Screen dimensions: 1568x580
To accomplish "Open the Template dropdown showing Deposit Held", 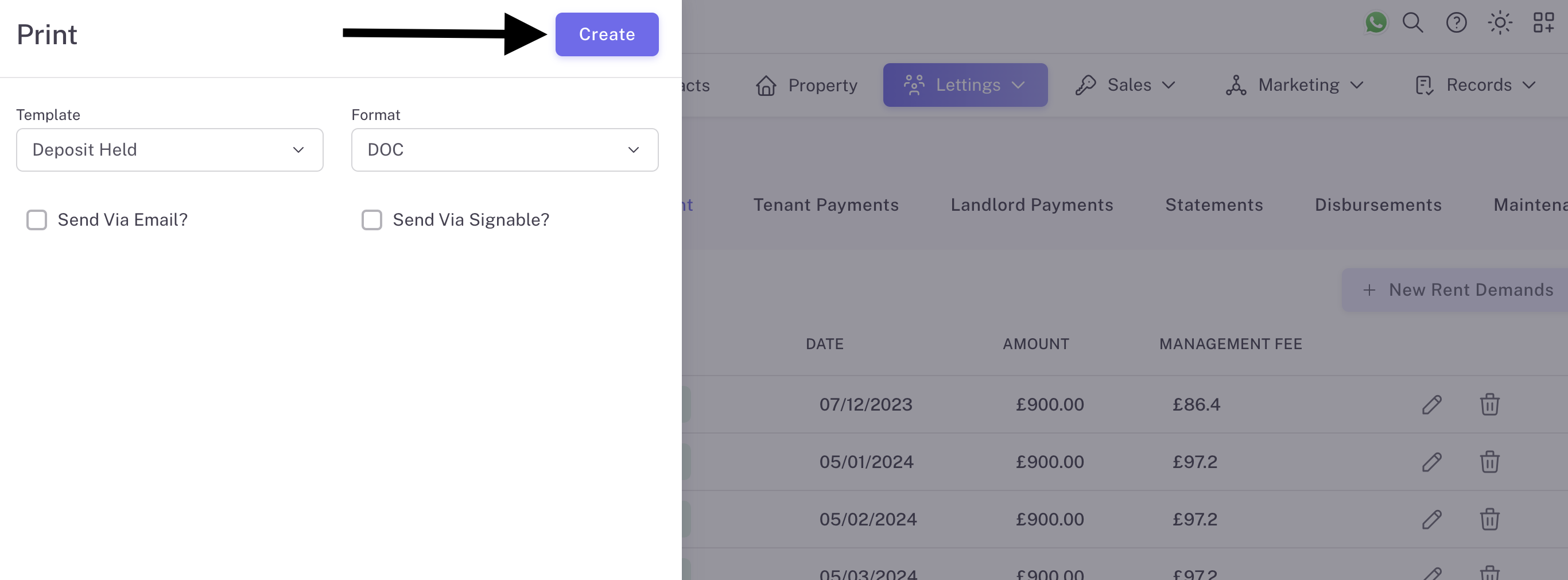I will coord(169,150).
